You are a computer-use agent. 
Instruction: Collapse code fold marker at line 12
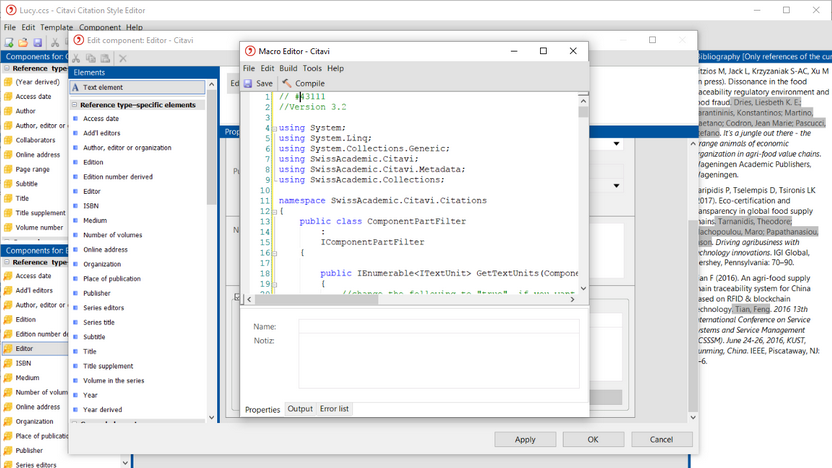coord(274,212)
